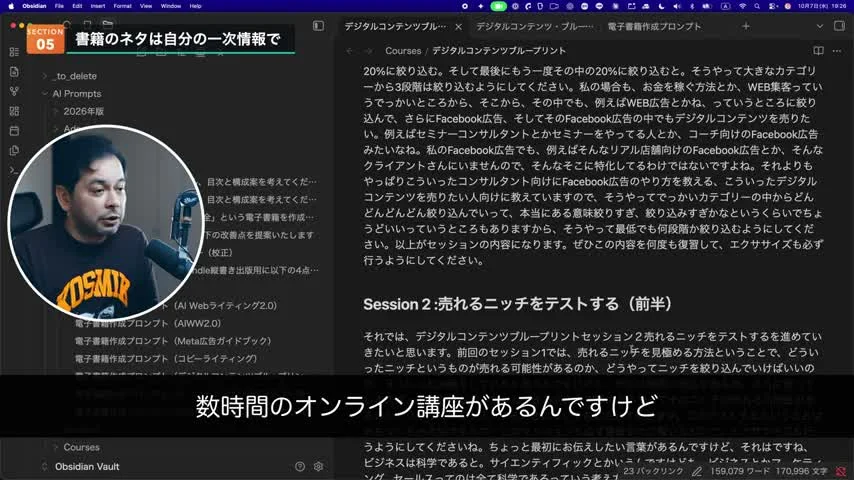Open the note's more options menu
This screenshot has height=480, width=854.
click(x=837, y=51)
